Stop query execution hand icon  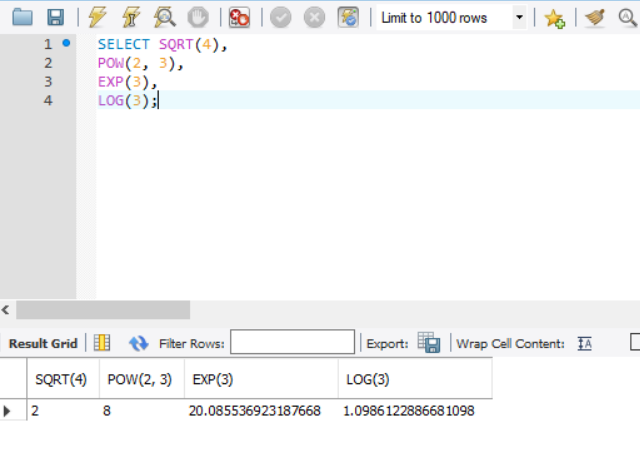(x=198, y=18)
